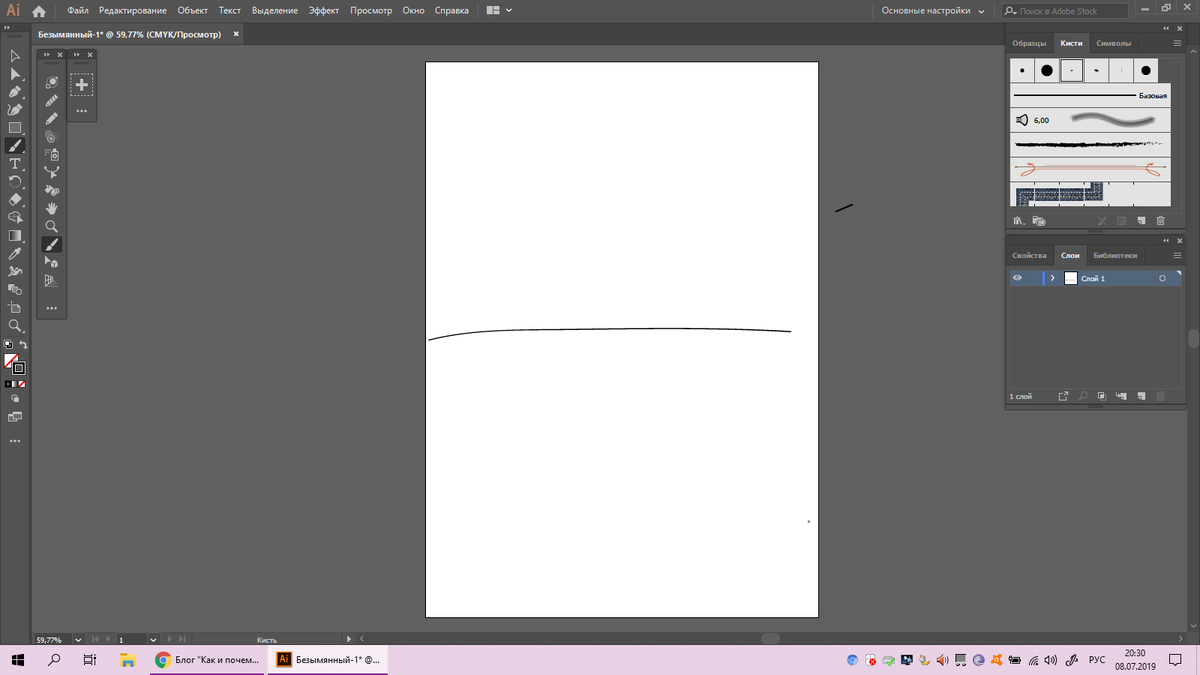Select the Rotate tool
The image size is (1200, 675).
pos(15,182)
